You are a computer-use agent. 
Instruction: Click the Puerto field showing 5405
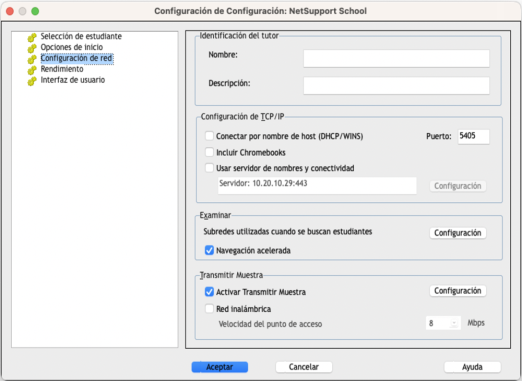tap(473, 137)
